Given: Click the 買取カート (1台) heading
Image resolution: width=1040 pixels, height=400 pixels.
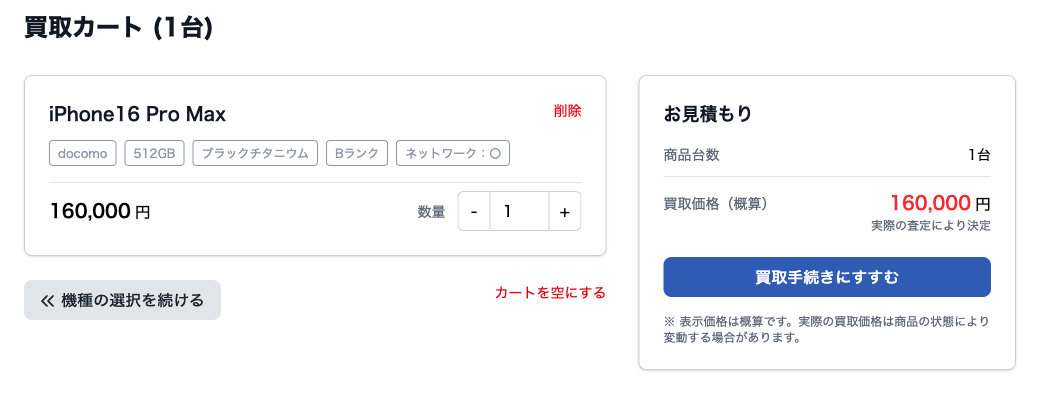Looking at the screenshot, I should tap(119, 28).
